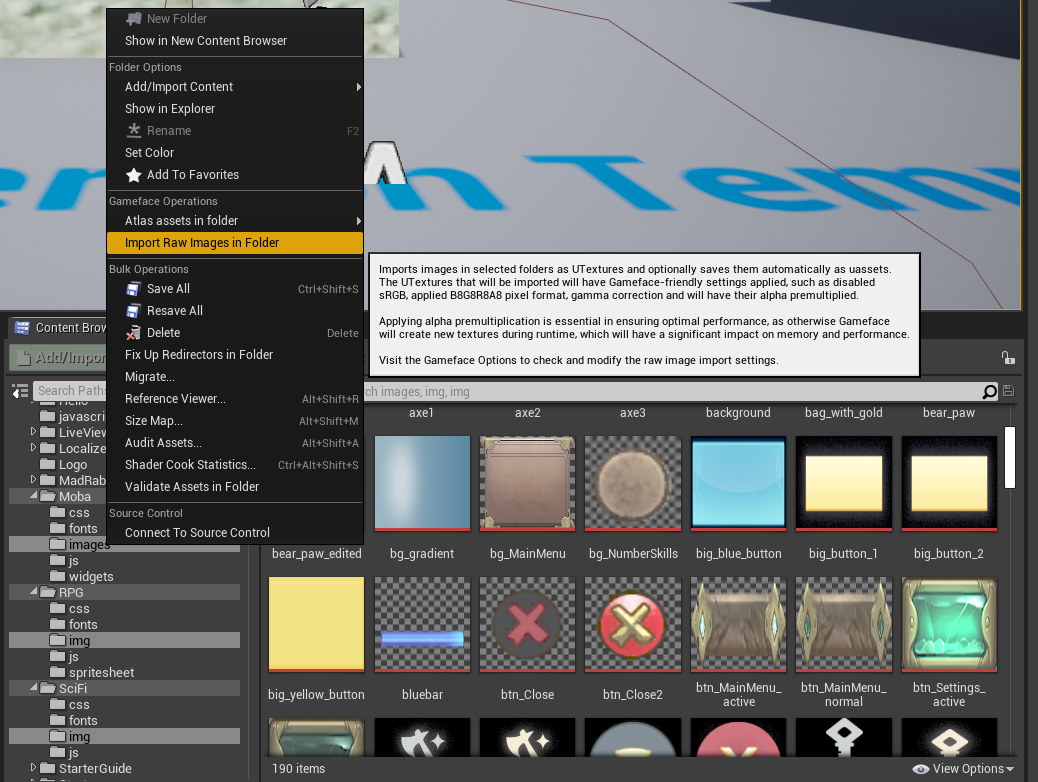The width and height of the screenshot is (1038, 782).
Task: Open Add/Import Content submenu
Action: click(234, 87)
